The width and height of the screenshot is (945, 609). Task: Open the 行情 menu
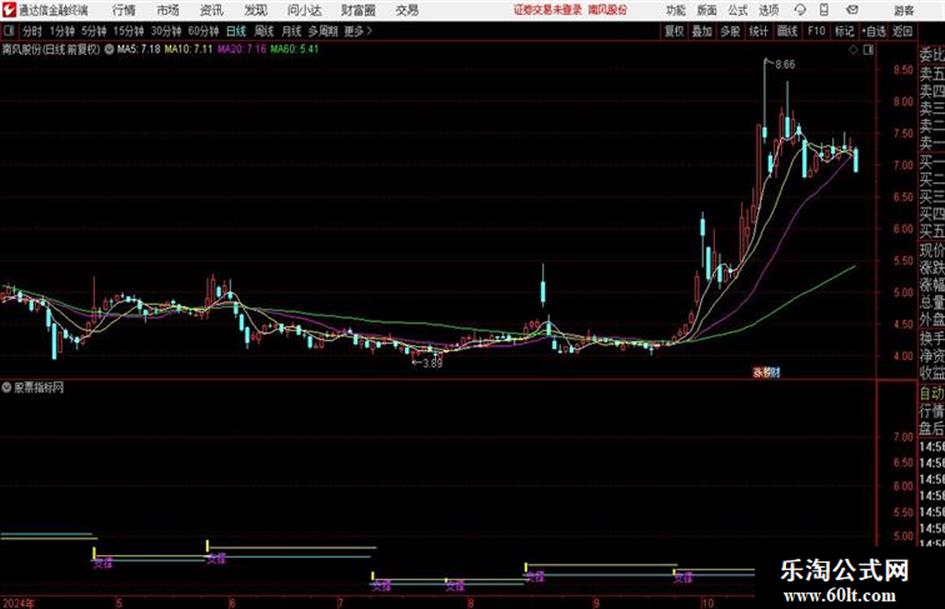[124, 10]
